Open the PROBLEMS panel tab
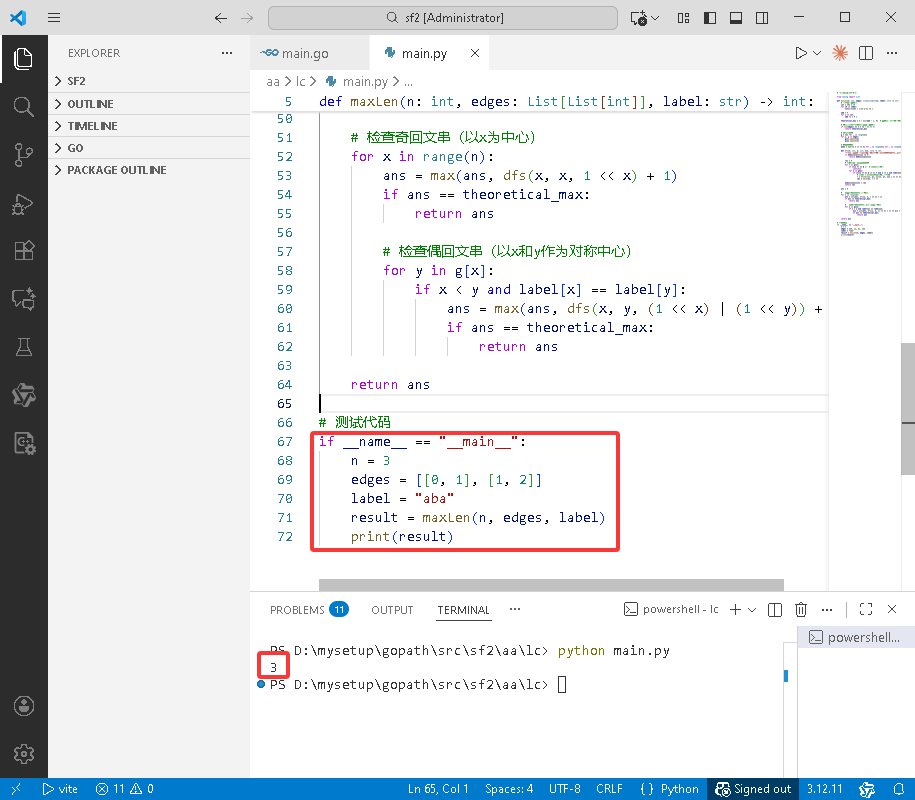Viewport: 915px width, 800px height. coord(309,610)
